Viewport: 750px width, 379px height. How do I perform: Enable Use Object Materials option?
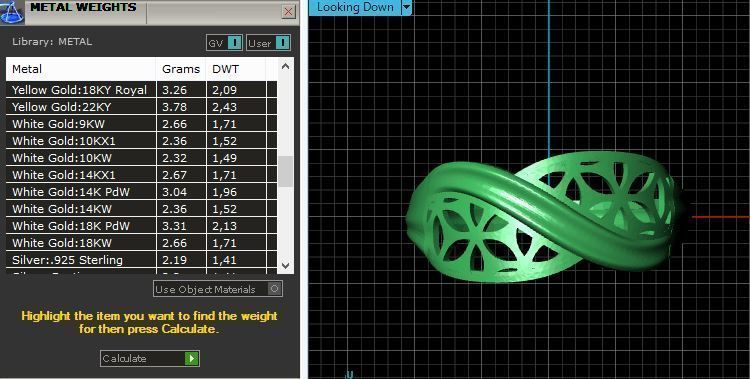point(218,289)
